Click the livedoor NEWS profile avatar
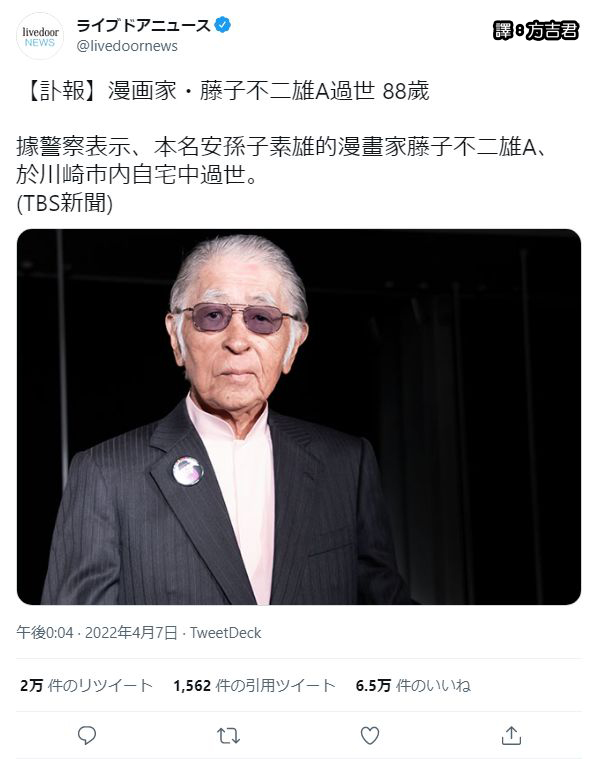This screenshot has width=598, height=759. coord(40,36)
